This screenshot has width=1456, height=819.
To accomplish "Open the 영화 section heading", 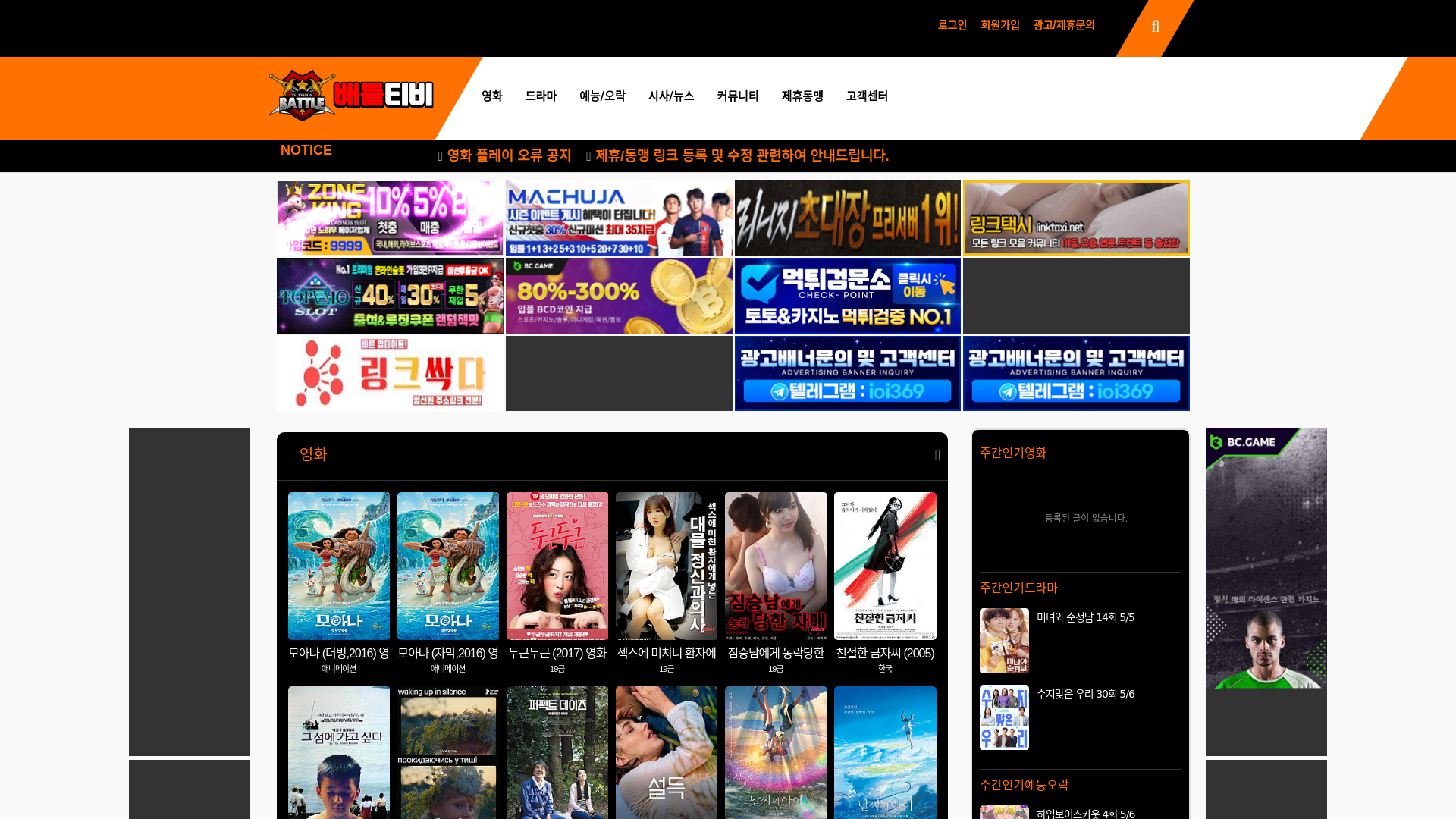I will 313,454.
